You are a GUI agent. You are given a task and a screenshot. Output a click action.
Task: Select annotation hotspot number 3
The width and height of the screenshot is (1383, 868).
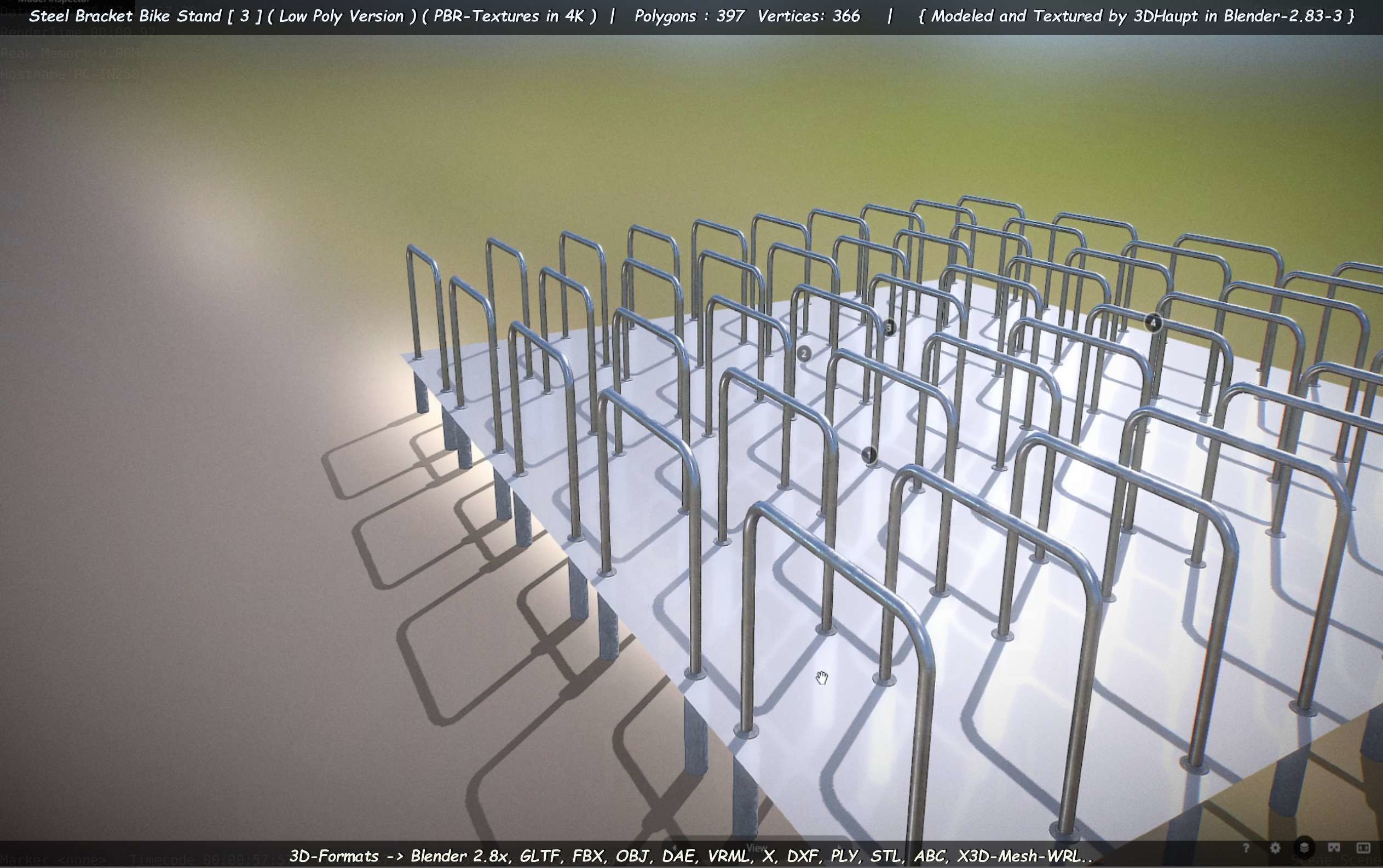click(x=889, y=328)
